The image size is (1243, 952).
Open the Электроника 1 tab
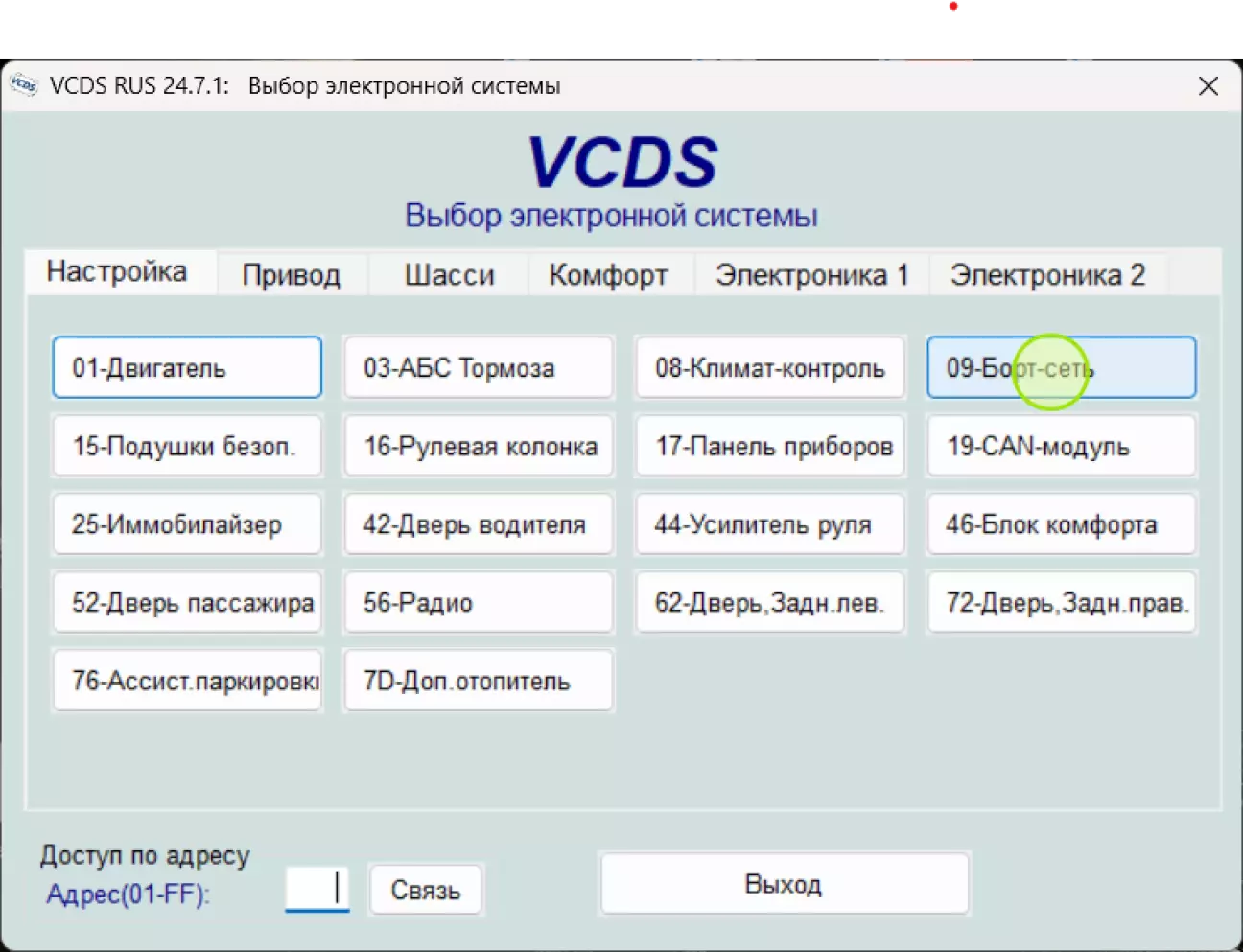point(811,275)
